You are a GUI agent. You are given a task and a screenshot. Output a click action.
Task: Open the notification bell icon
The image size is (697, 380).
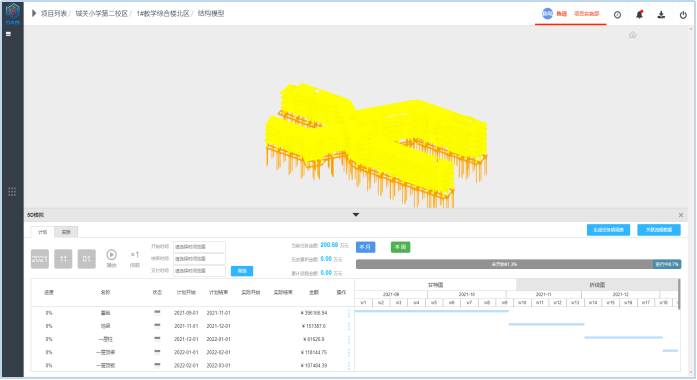coord(639,15)
